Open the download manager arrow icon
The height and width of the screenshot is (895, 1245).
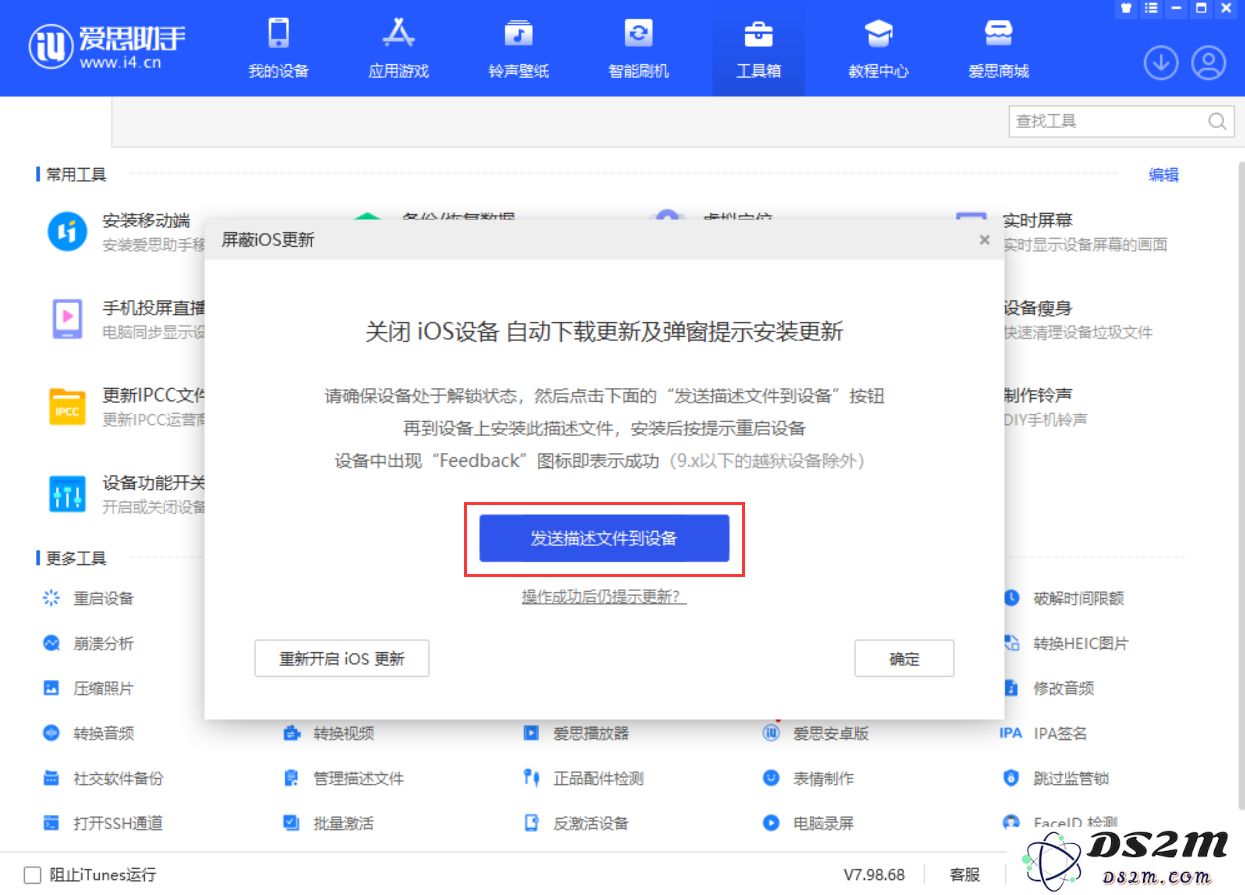tap(1161, 63)
